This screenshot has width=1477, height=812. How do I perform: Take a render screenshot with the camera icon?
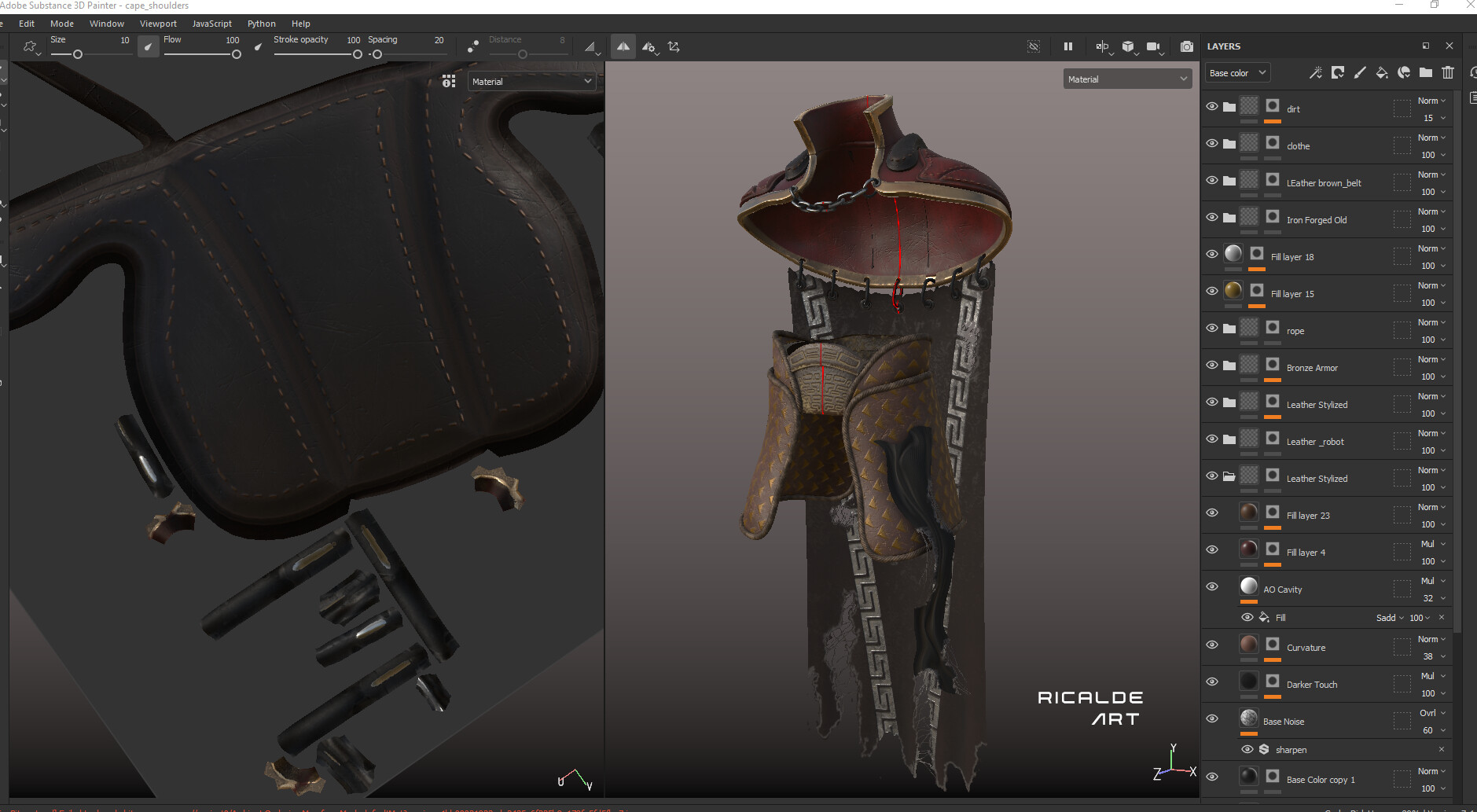tap(1186, 47)
